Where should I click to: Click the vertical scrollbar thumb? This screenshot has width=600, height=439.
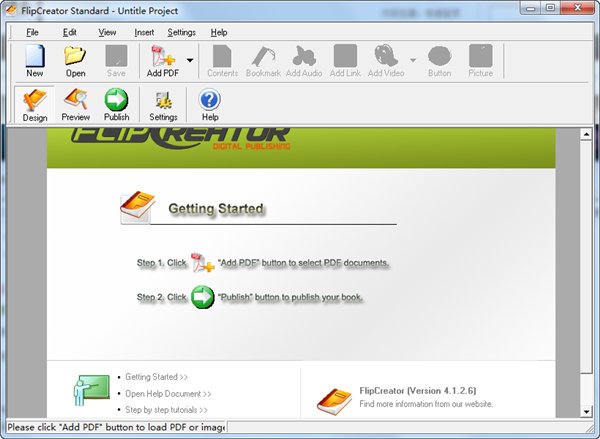tap(586, 257)
